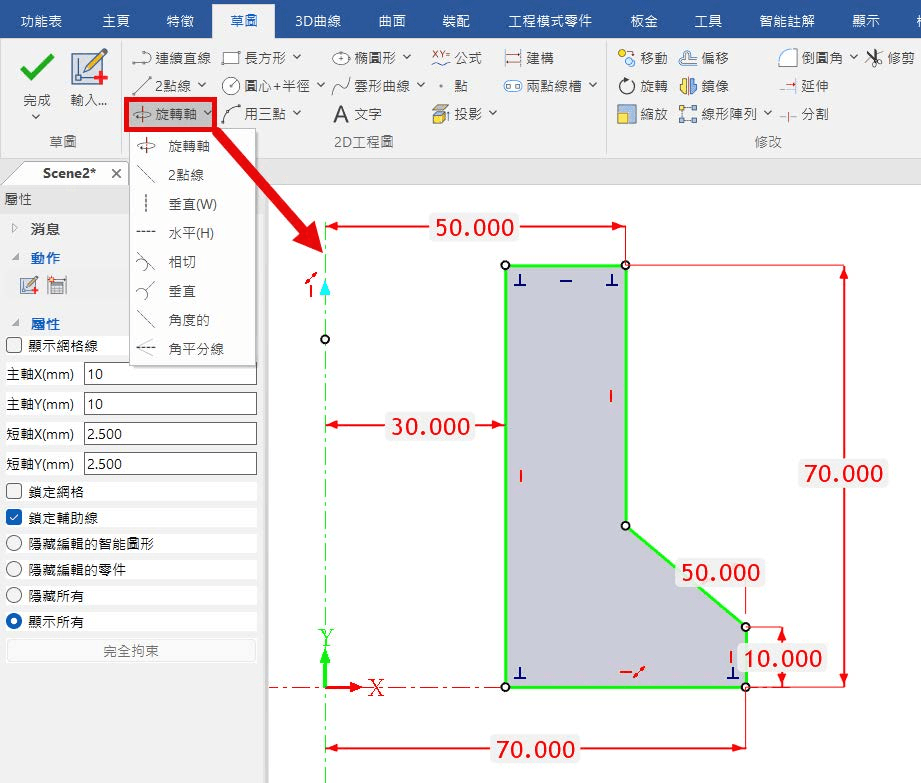Click the 倒圓角 fillet tool
The image size is (921, 783).
pyautogui.click(x=811, y=58)
